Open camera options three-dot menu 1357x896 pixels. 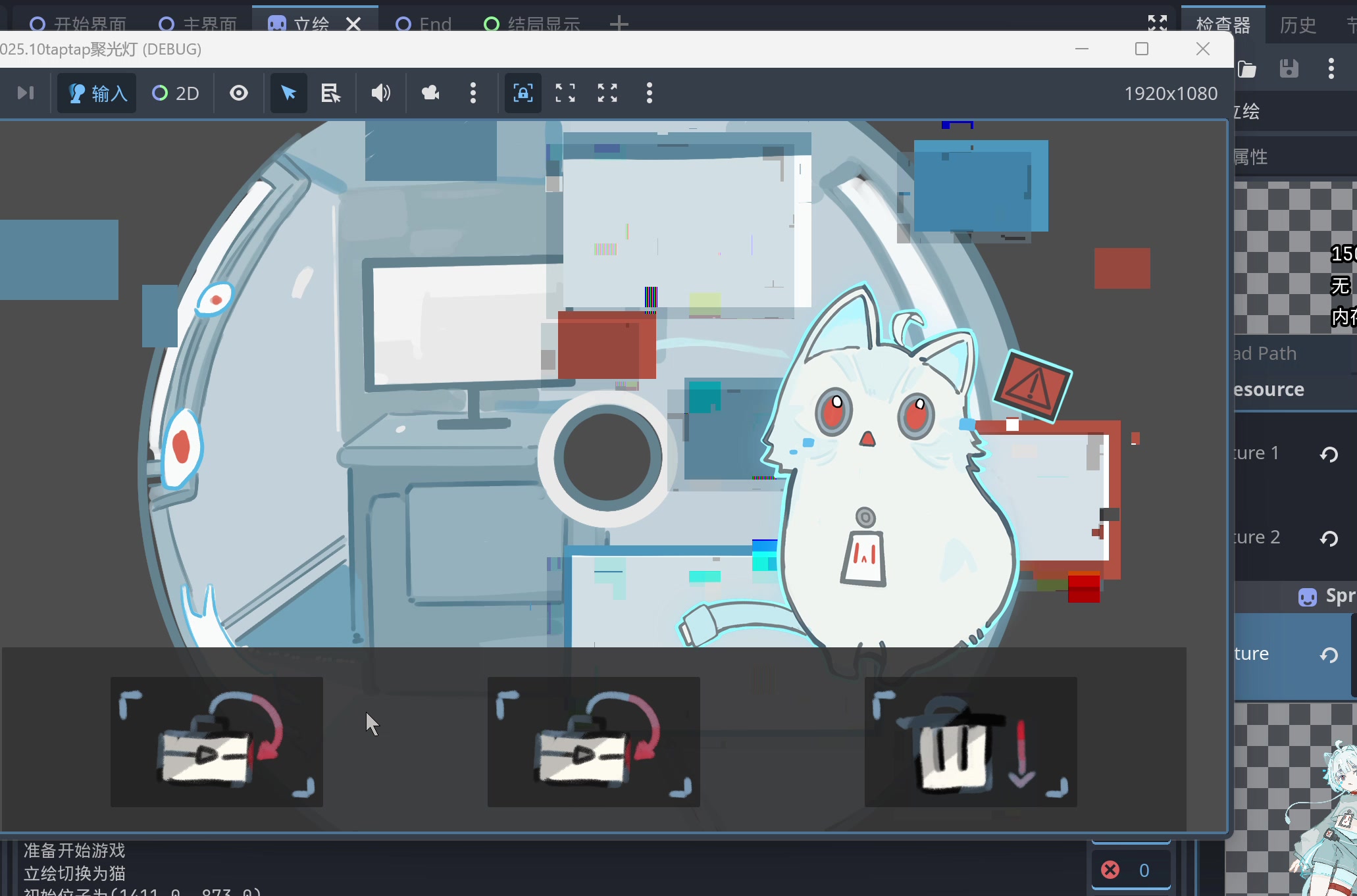[x=473, y=93]
